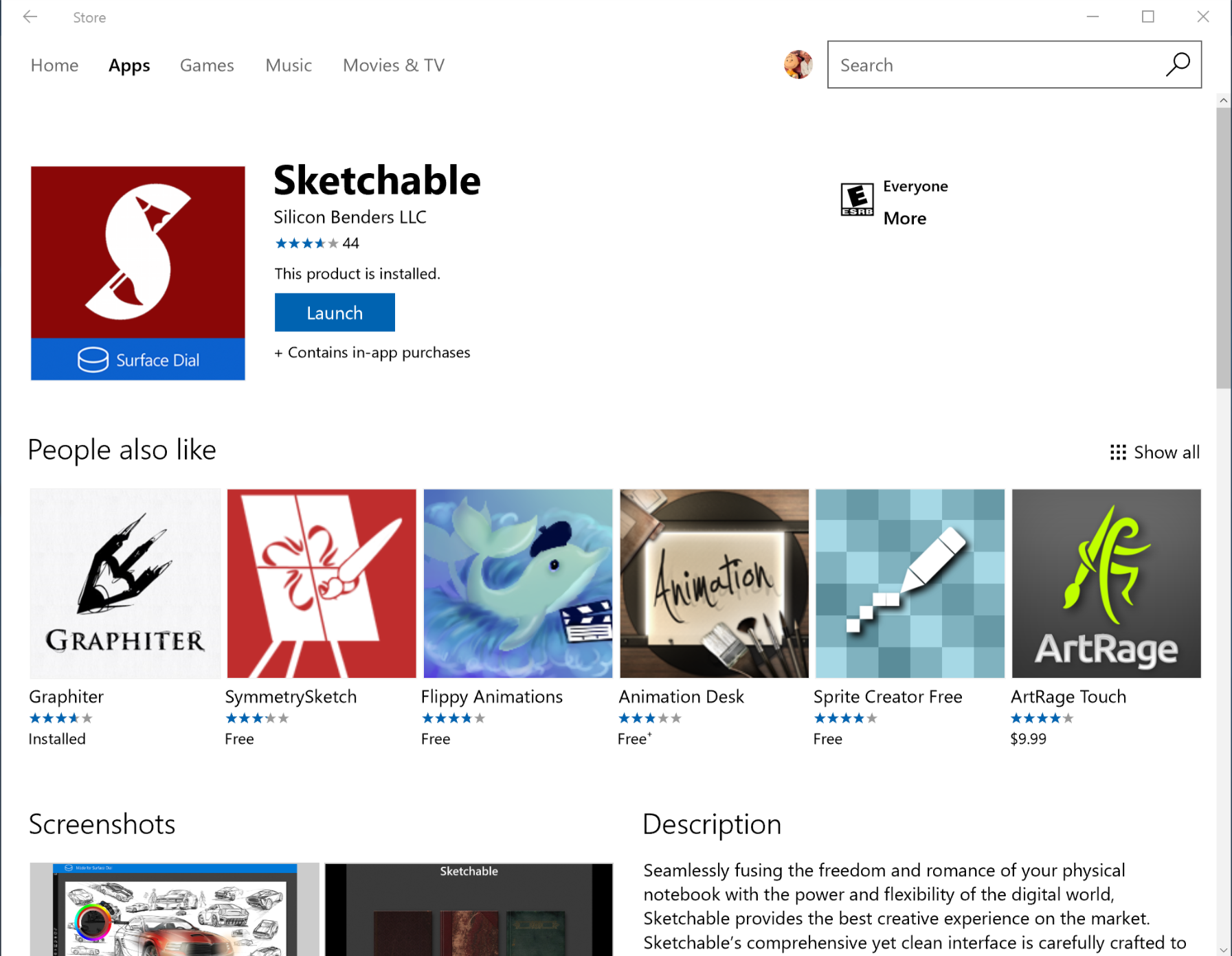Switch to the Games tab

click(x=207, y=65)
